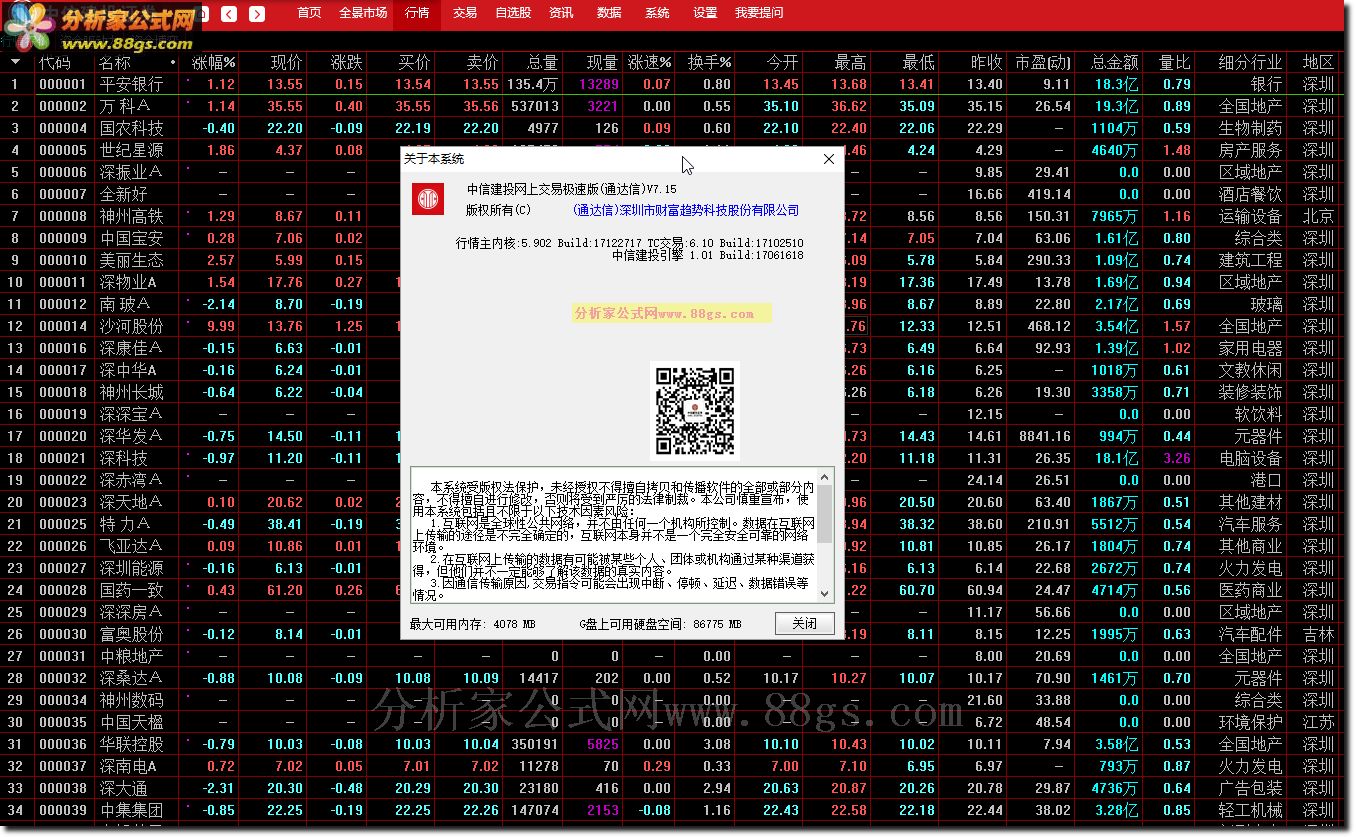Screen dimensions: 1356x837
Task: Open the 交易 tab
Action: [x=465, y=13]
